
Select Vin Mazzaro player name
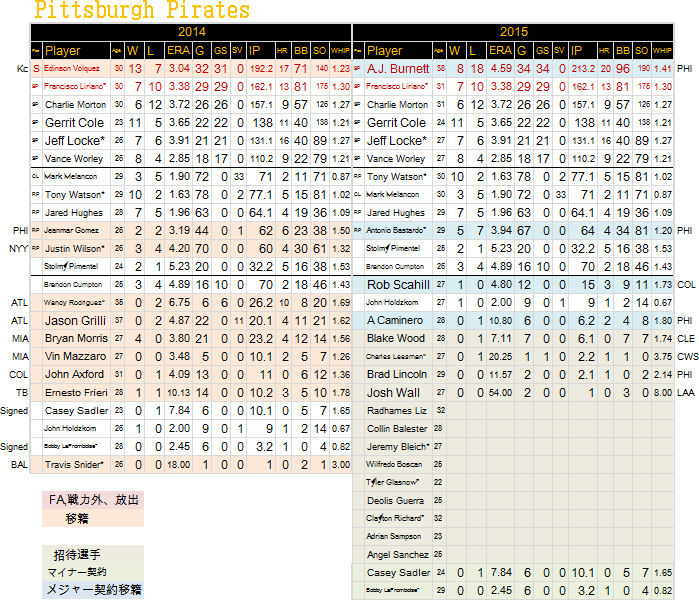75,356
